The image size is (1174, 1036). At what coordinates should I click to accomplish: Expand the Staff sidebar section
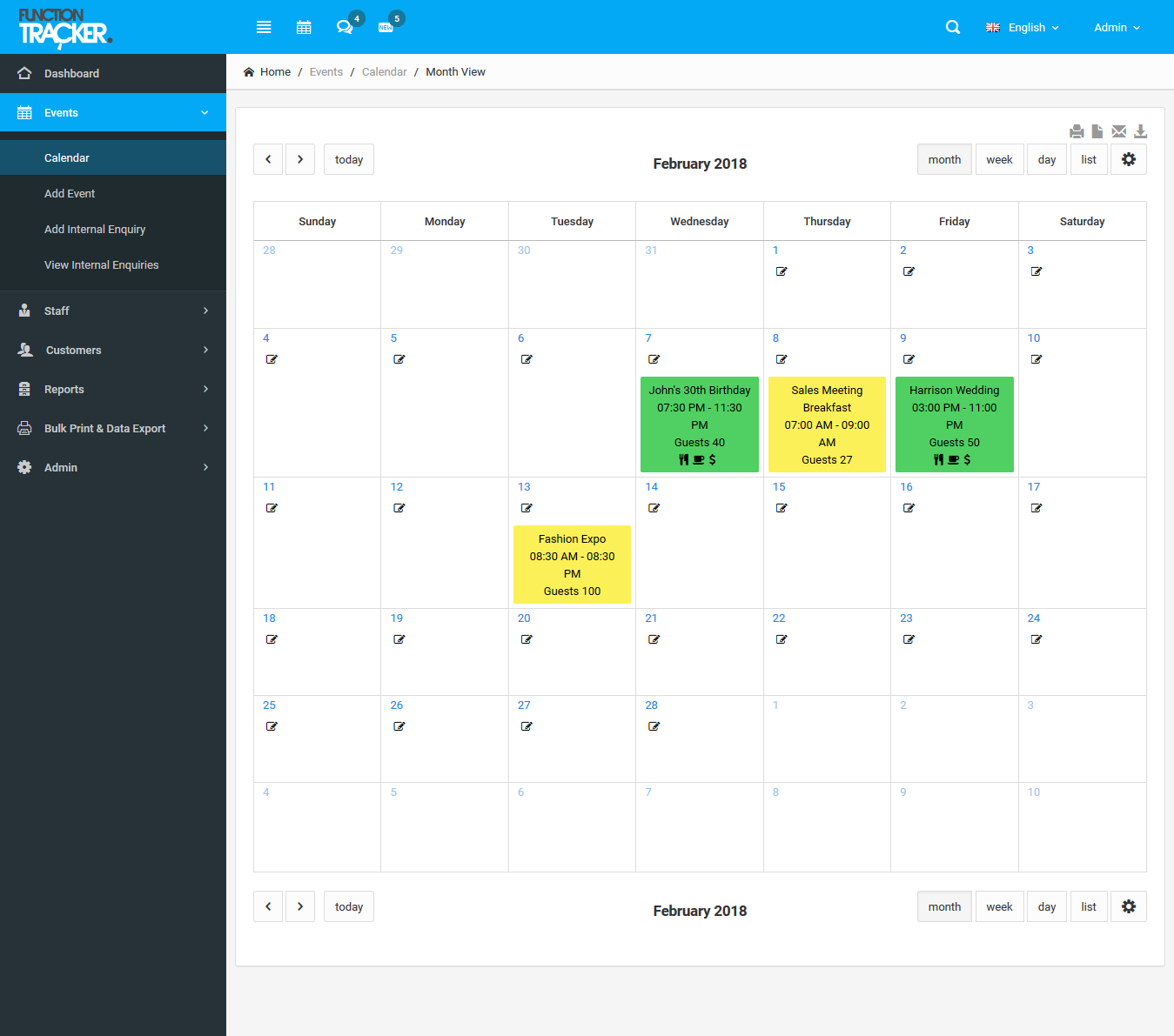pyautogui.click(x=113, y=311)
